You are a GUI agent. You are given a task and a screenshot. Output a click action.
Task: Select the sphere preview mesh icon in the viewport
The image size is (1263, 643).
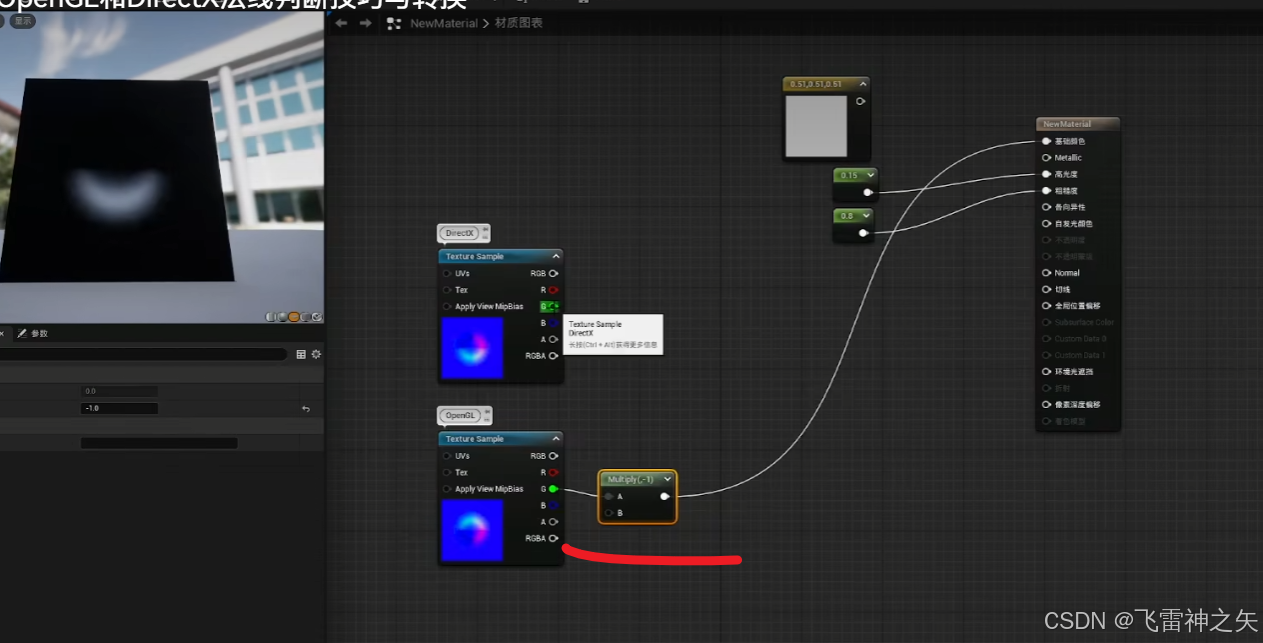coord(283,316)
